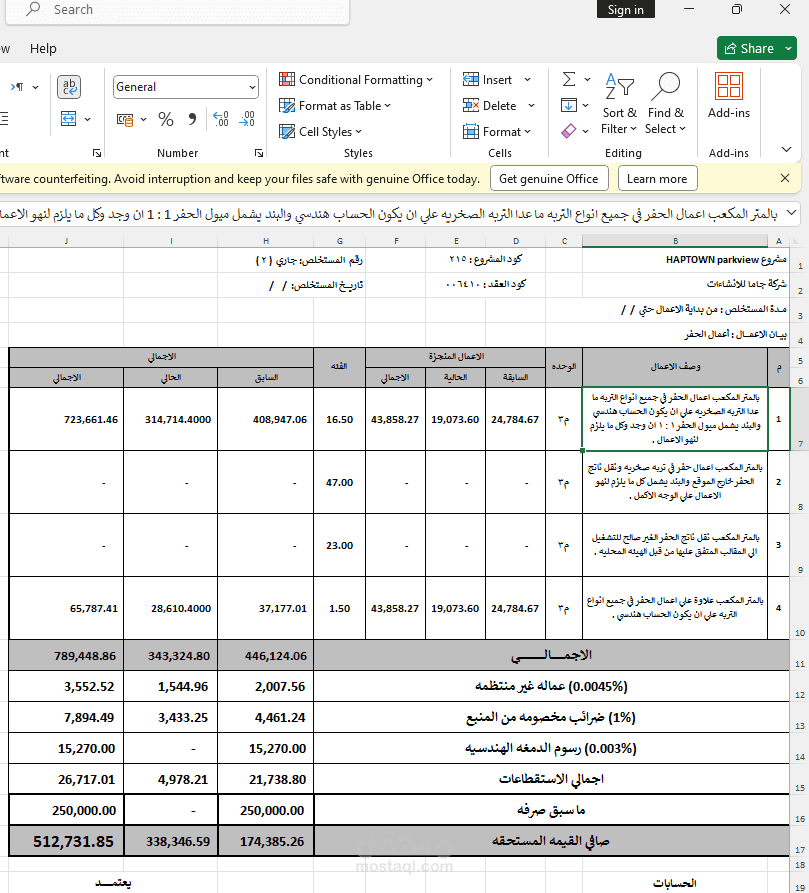Image resolution: width=809 pixels, height=893 pixels.
Task: Apply Percent Style number formatting
Action: click(164, 118)
